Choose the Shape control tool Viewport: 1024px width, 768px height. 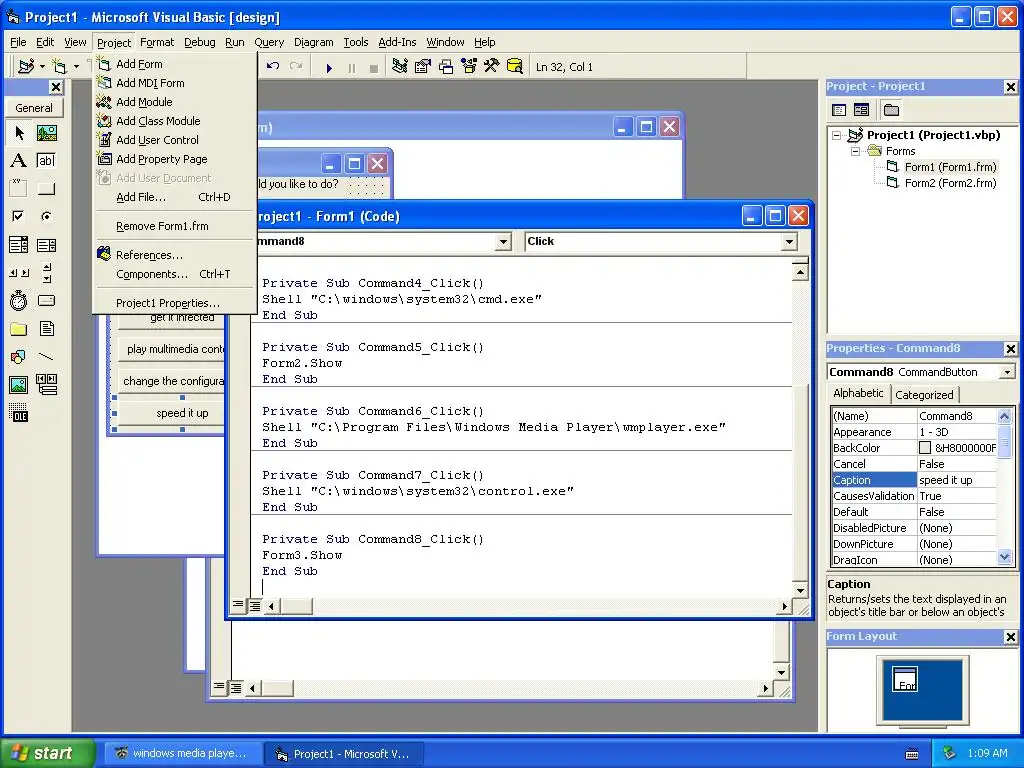click(19, 357)
